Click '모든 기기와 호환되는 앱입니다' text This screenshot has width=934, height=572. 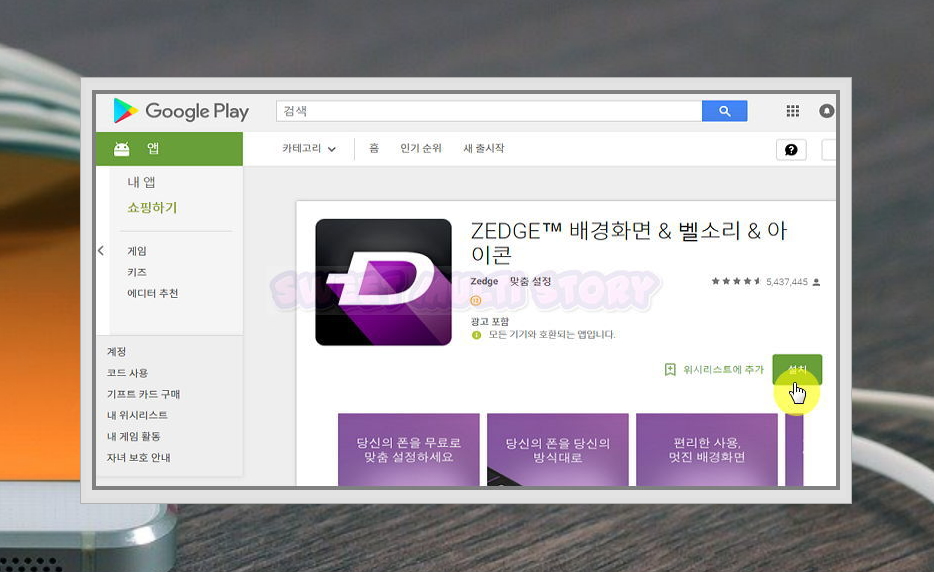[x=552, y=335]
